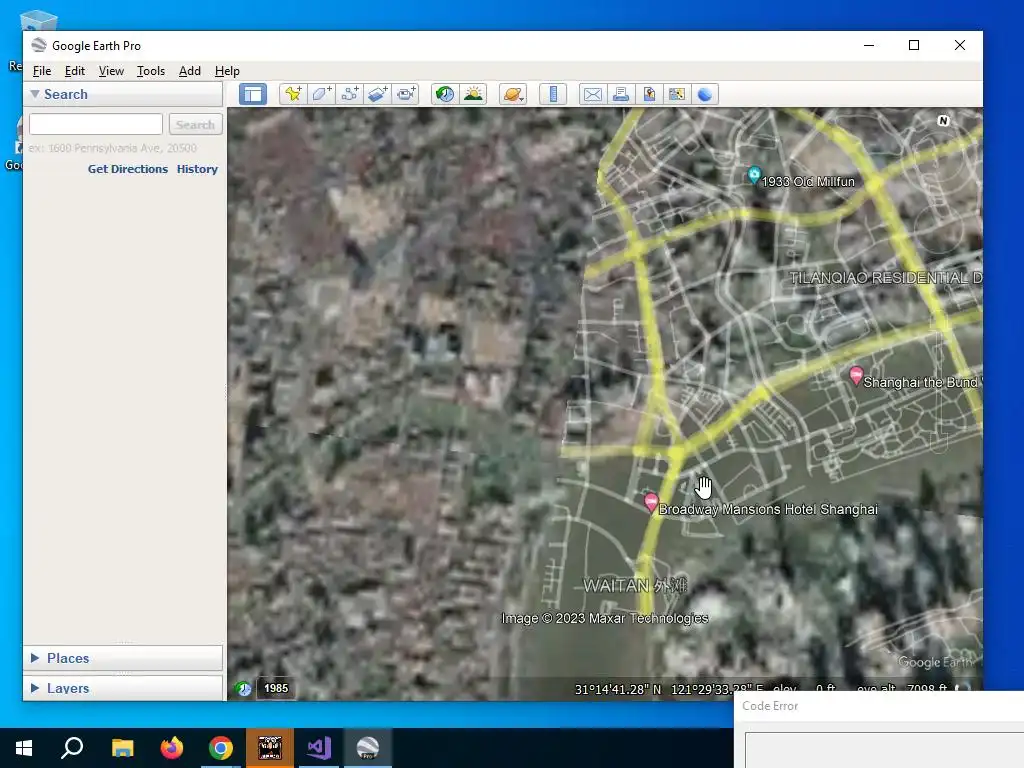Click the Google Earth Pro title bar icon
Screen dimensions: 1024x768
click(x=39, y=45)
